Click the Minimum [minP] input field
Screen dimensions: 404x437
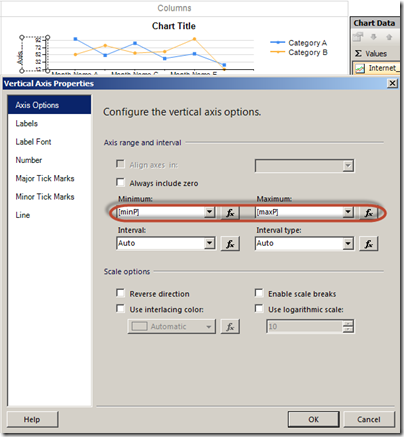(x=161, y=212)
